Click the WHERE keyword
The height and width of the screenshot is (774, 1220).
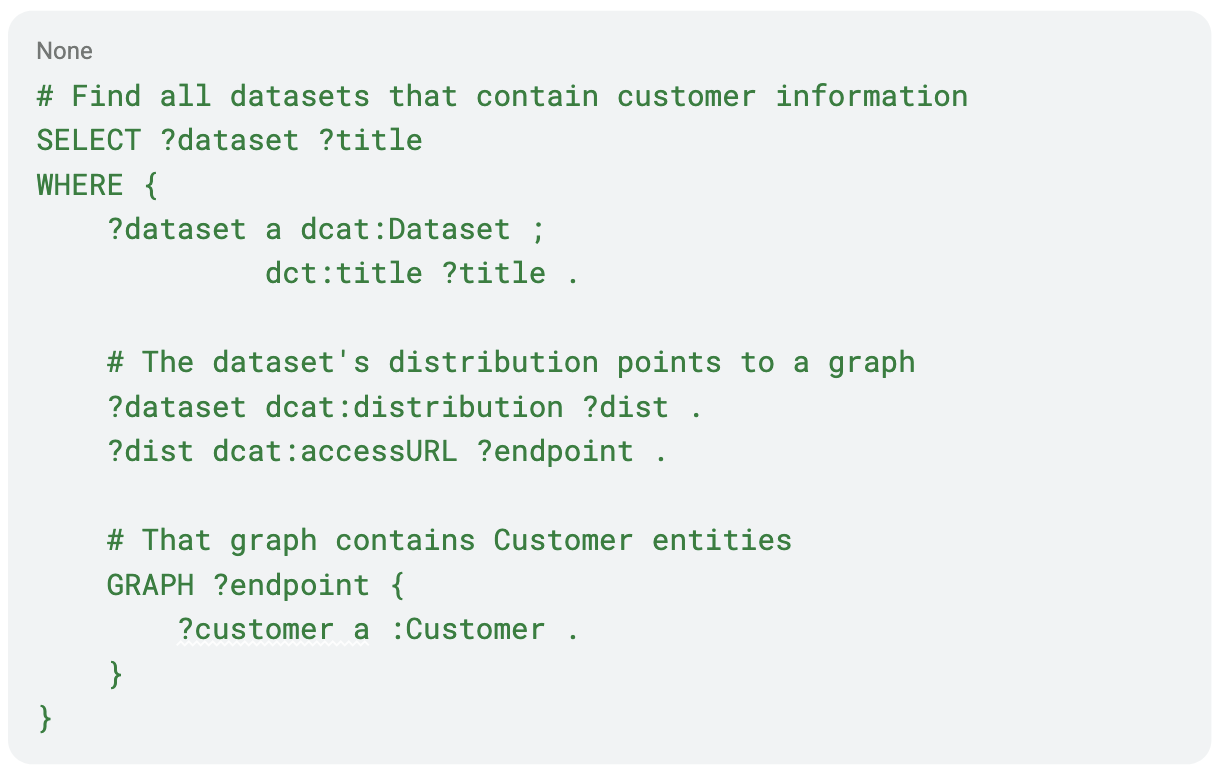(80, 185)
